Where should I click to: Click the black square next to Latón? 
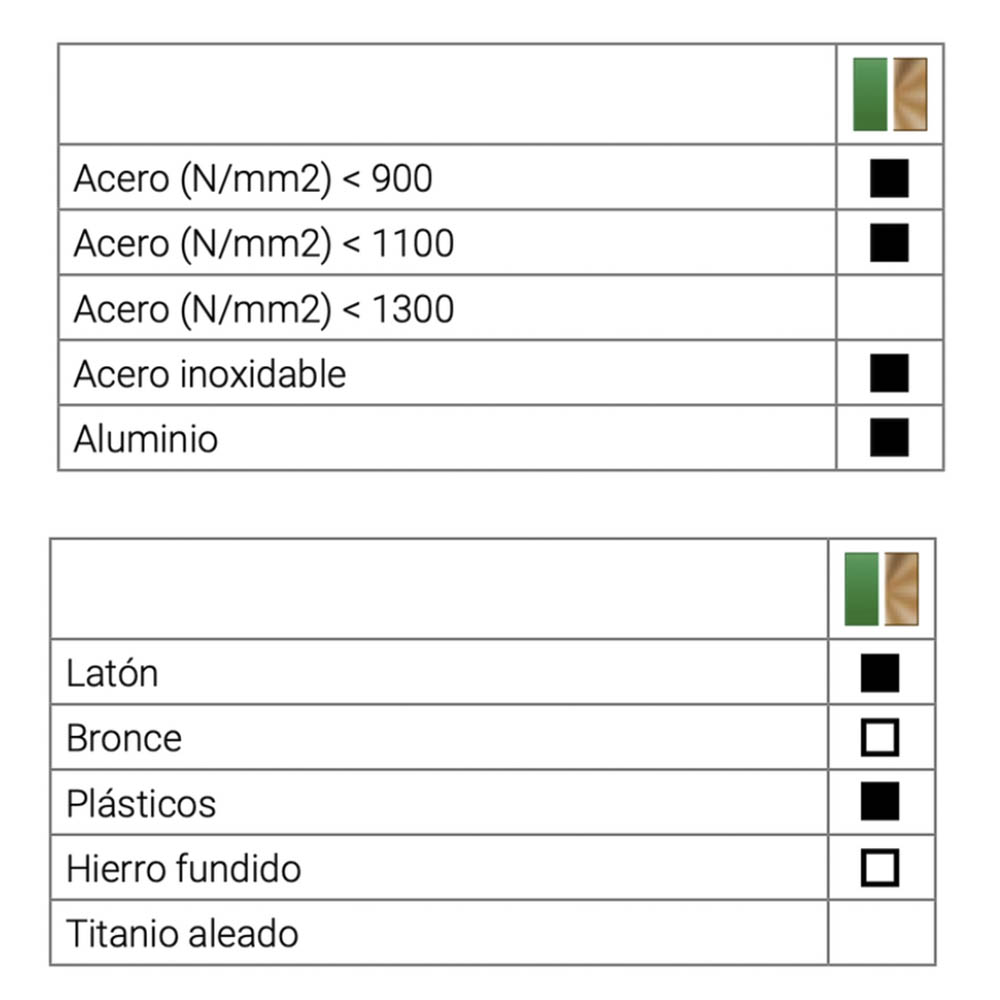pos(880,673)
